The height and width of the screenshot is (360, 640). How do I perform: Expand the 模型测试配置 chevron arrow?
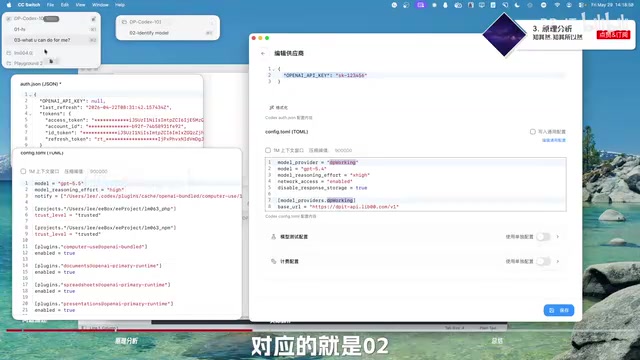tap(558, 237)
